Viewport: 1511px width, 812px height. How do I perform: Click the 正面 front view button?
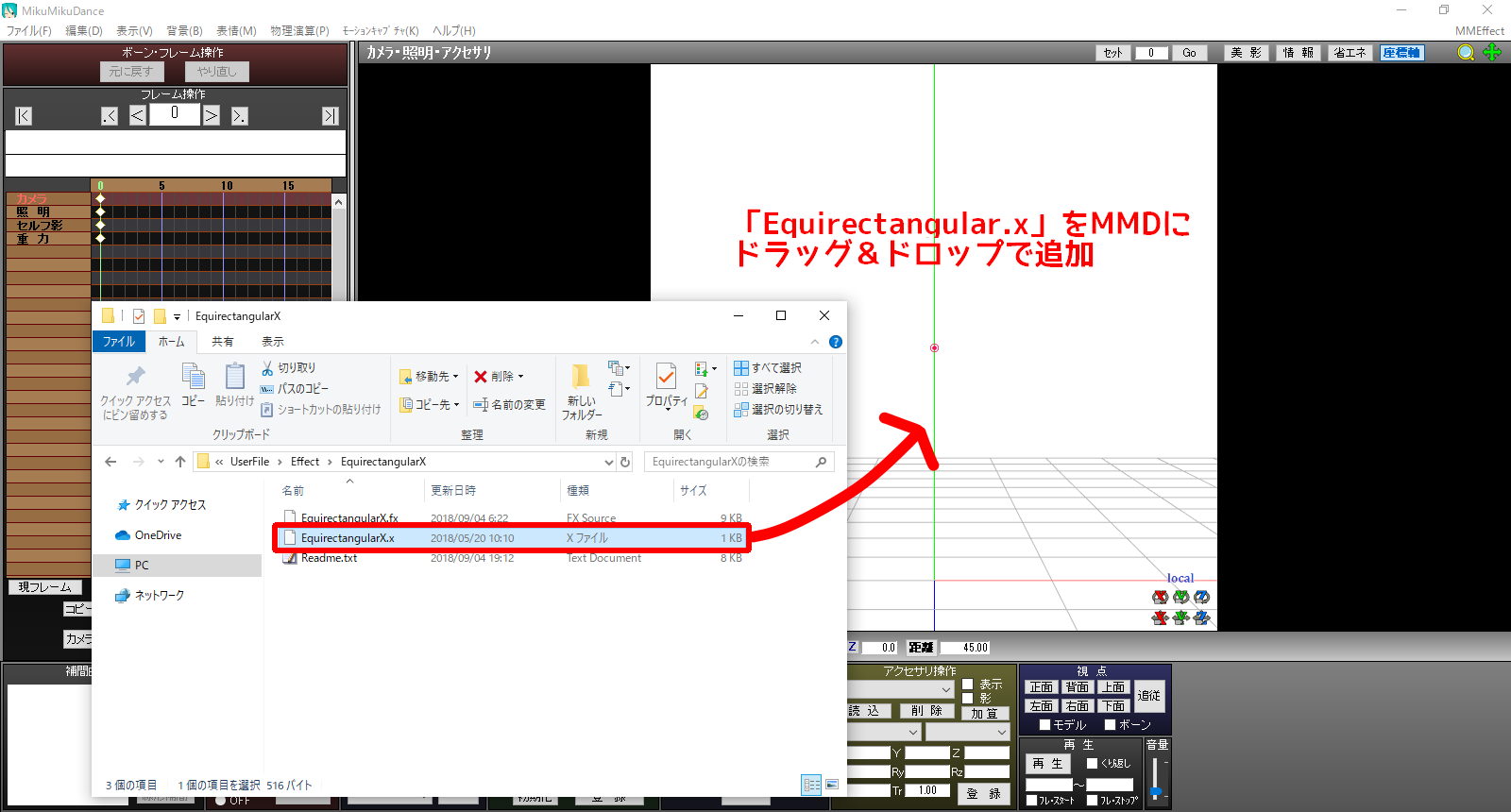tap(1042, 687)
